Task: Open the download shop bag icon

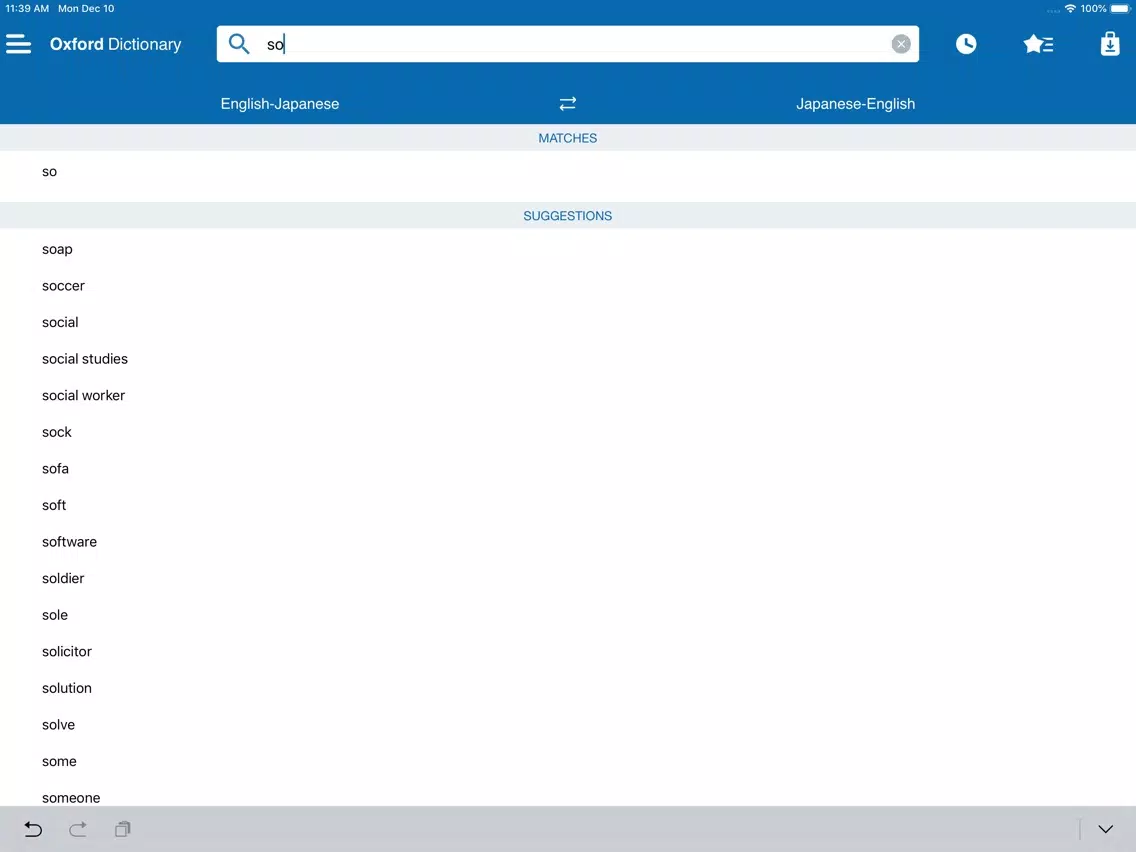Action: tap(1110, 44)
